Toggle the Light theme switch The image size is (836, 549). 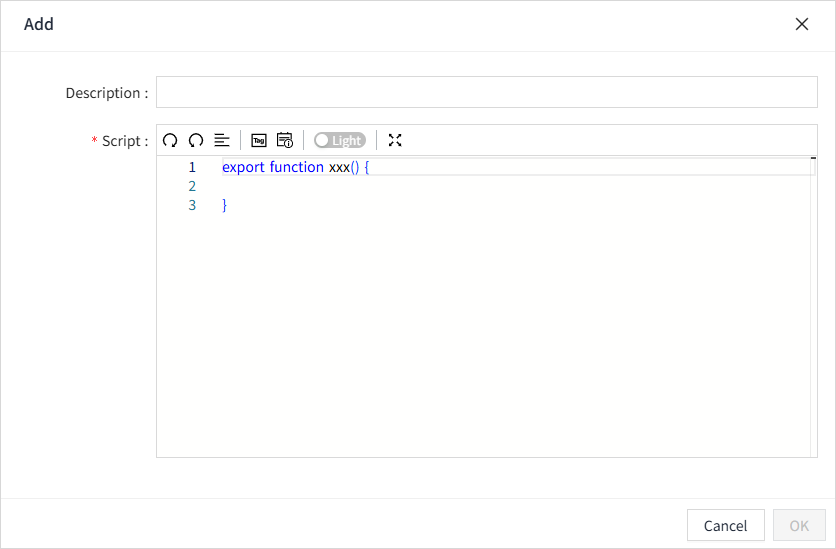tap(339, 141)
